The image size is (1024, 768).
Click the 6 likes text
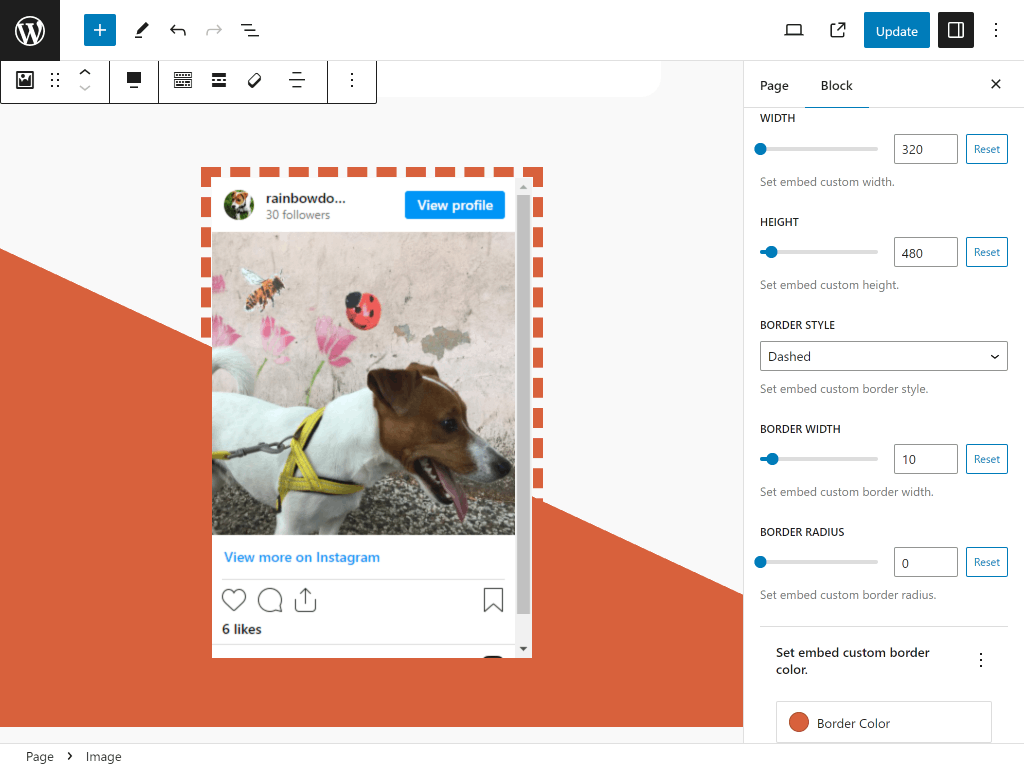coord(242,629)
